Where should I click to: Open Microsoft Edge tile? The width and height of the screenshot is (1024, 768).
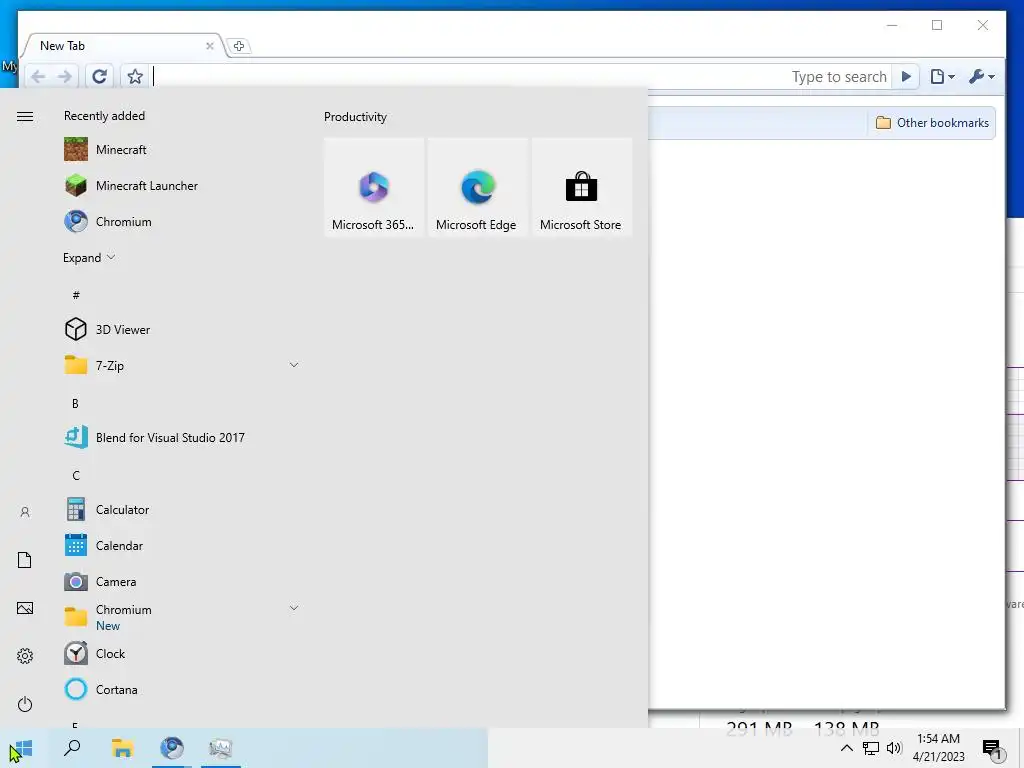477,187
